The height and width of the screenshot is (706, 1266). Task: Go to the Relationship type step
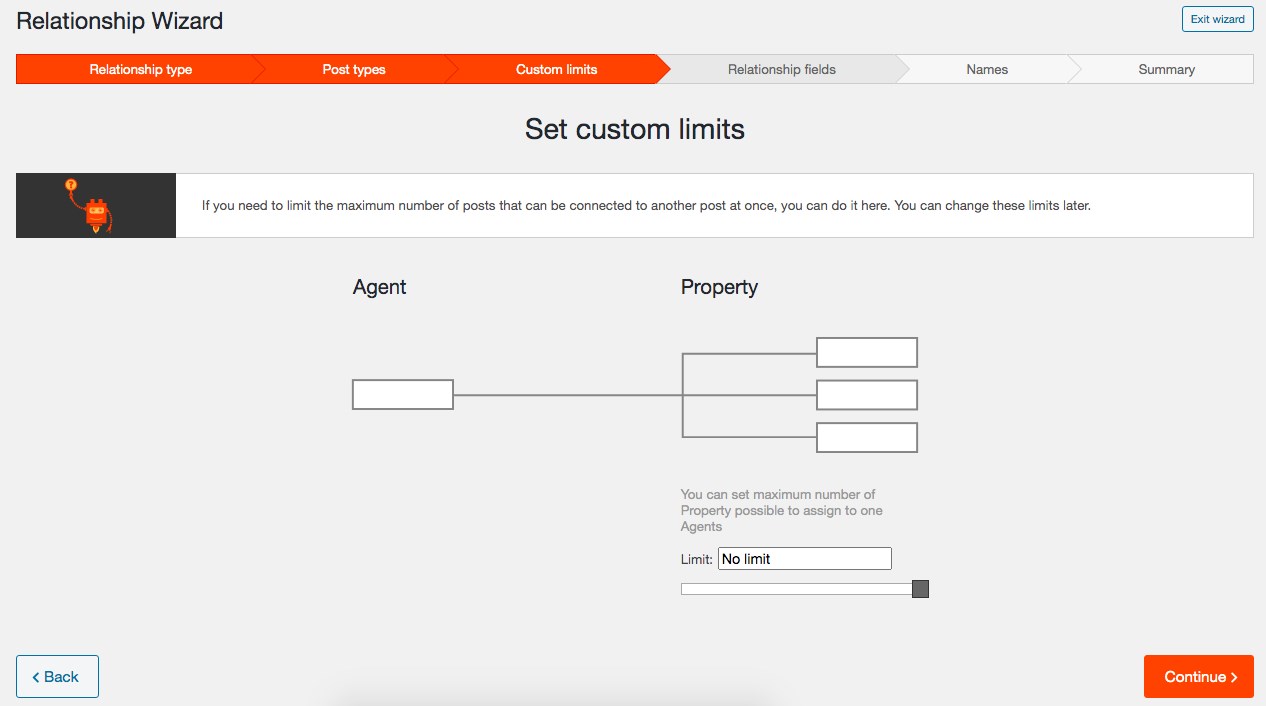(140, 69)
